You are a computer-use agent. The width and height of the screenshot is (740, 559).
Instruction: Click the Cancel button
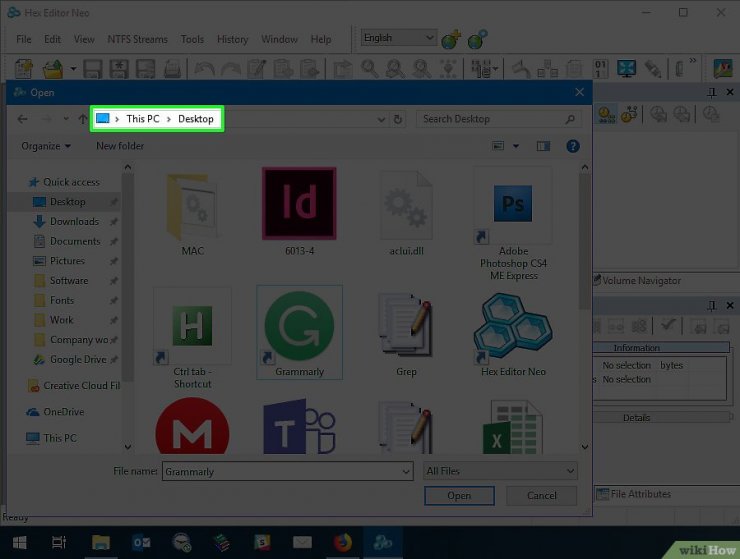(x=542, y=496)
